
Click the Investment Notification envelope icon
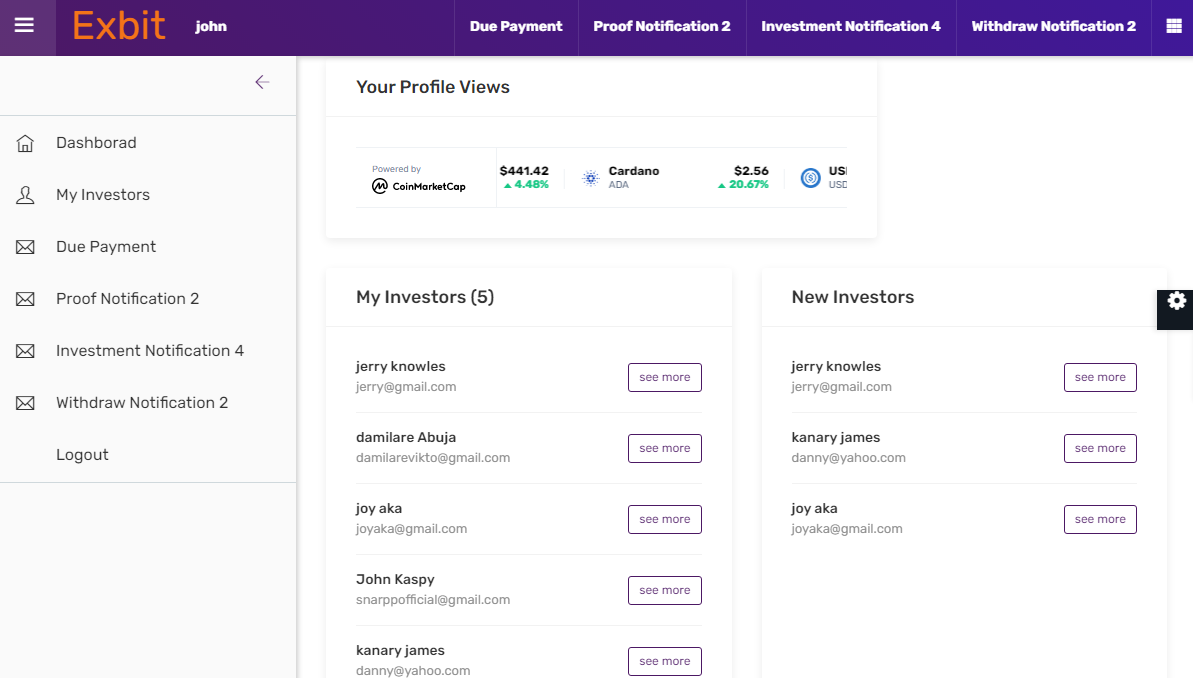24,350
